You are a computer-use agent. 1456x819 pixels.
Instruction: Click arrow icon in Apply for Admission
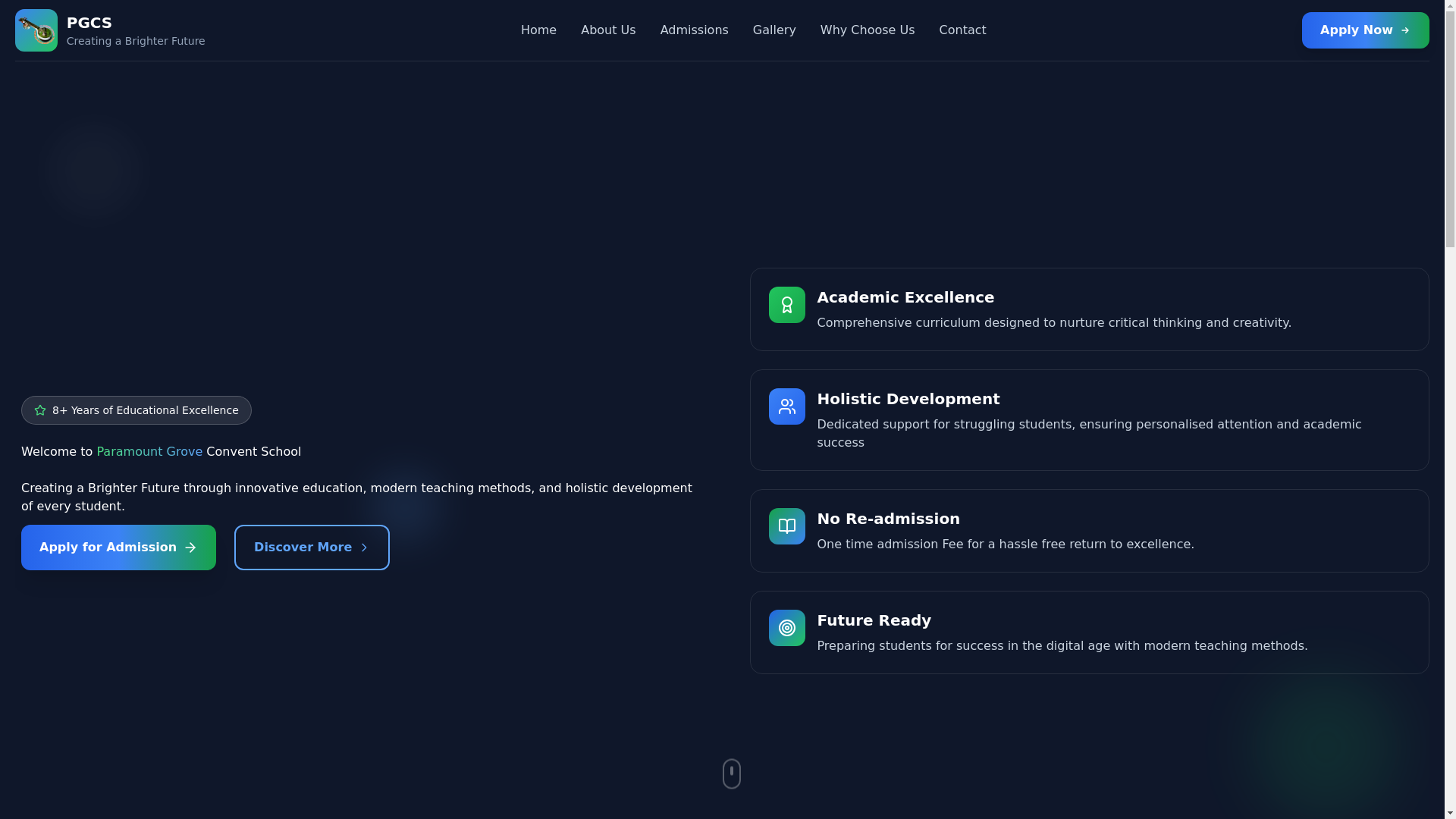tap(190, 548)
